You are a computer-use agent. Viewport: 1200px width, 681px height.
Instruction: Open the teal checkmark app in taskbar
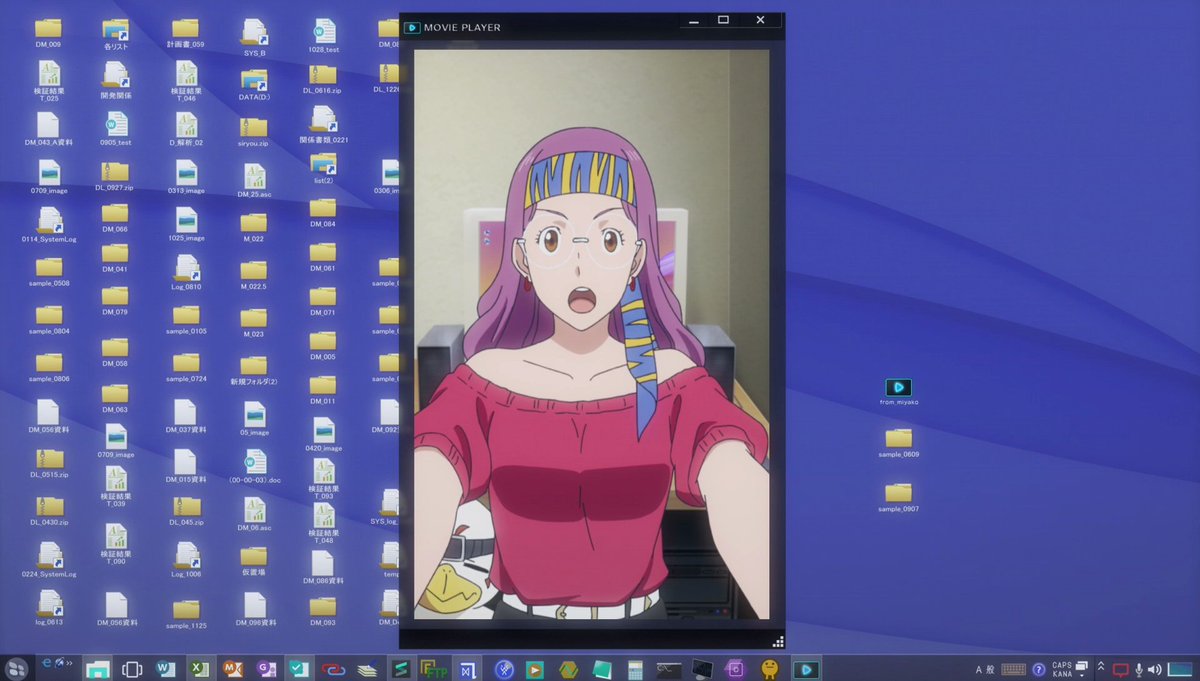click(298, 669)
